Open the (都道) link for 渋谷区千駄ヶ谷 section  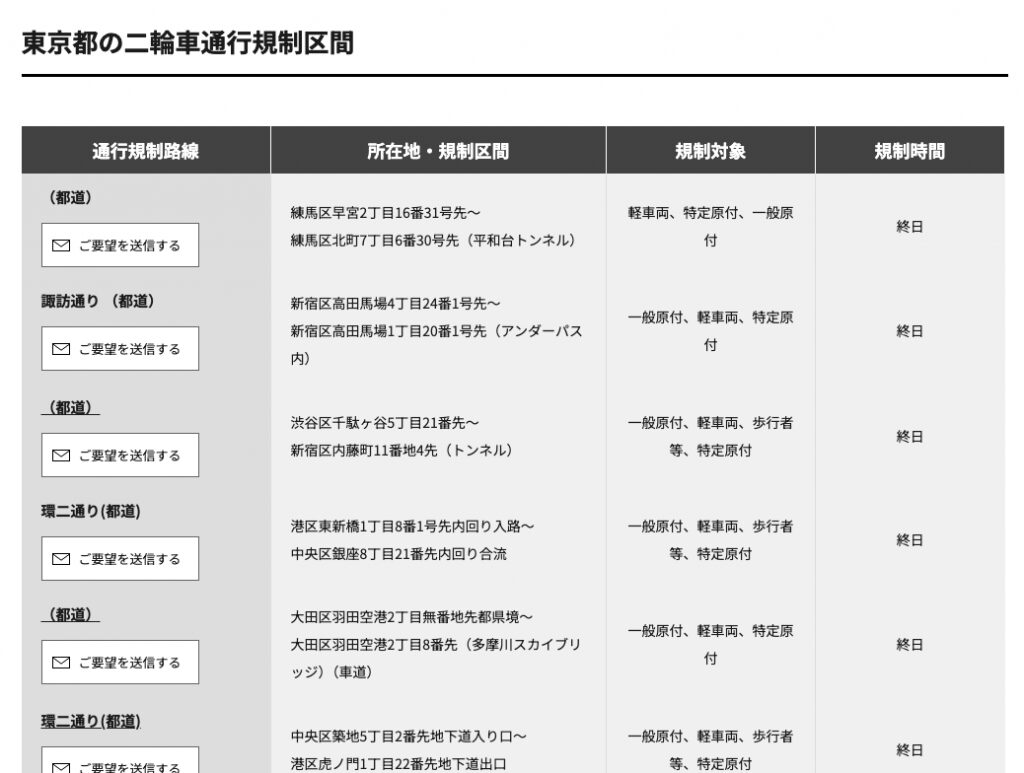click(70, 407)
